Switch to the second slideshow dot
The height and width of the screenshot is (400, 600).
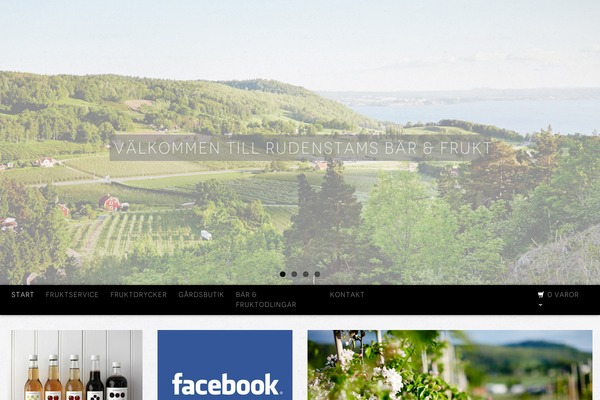[x=294, y=274]
